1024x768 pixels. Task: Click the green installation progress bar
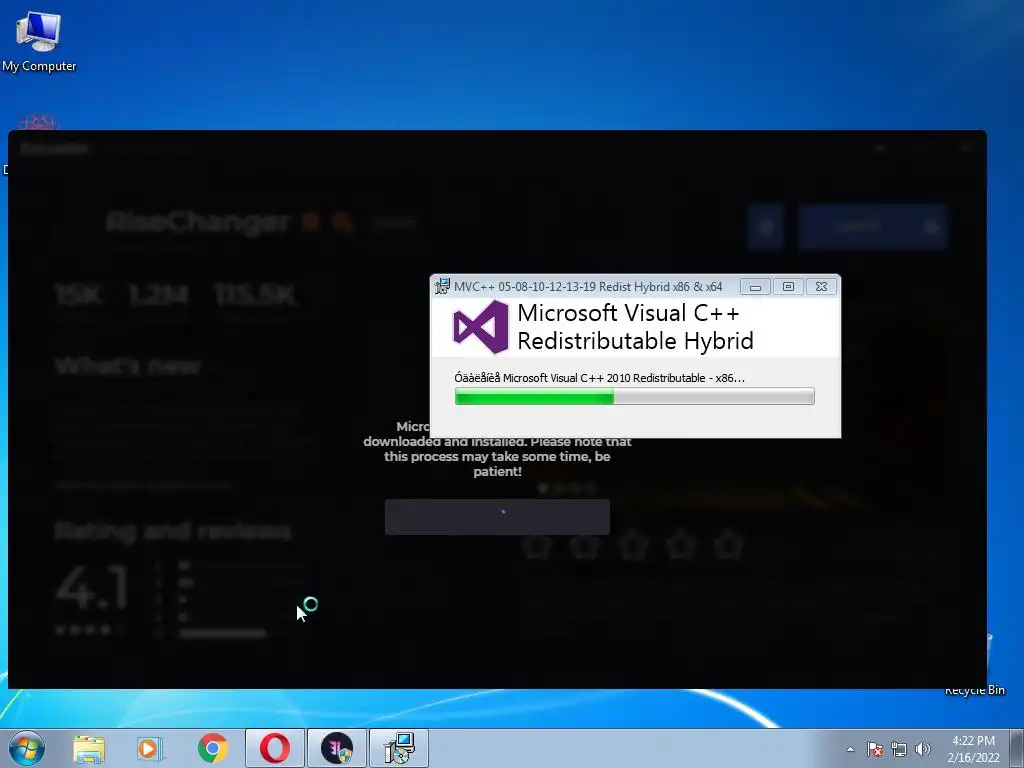[x=635, y=396]
